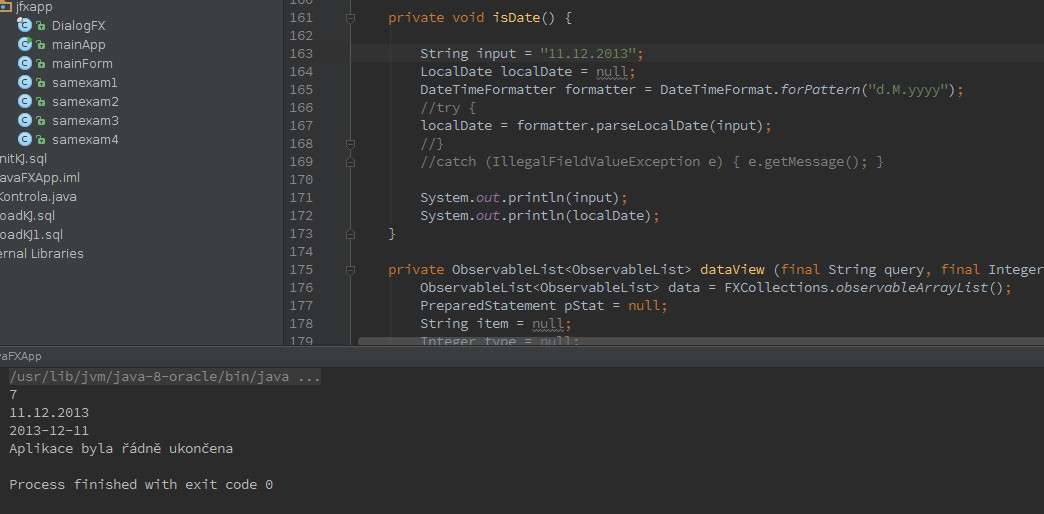Select the samexam2 class icon
This screenshot has height=514, width=1044.
(25, 101)
